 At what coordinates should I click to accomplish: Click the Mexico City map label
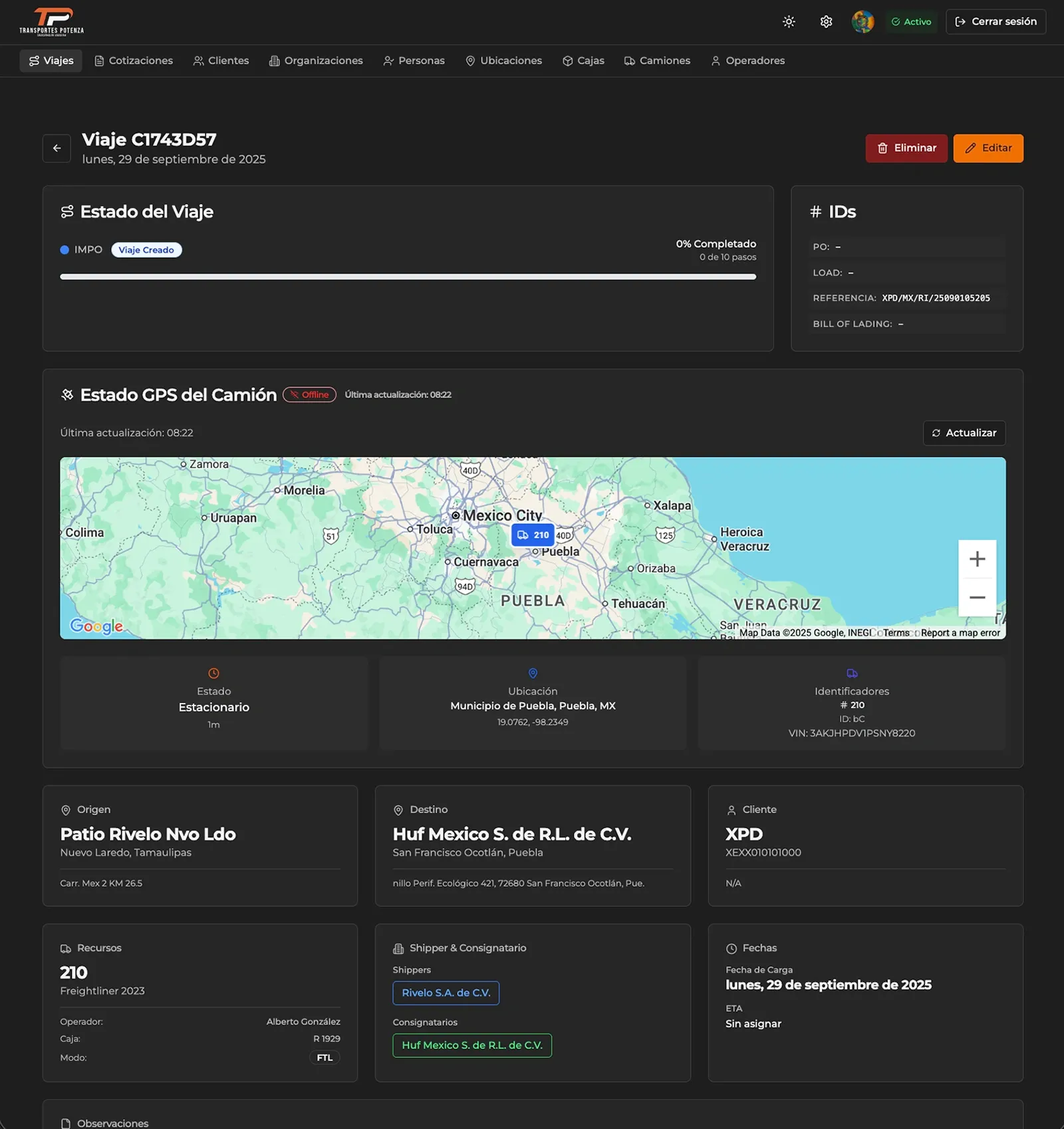tap(502, 515)
